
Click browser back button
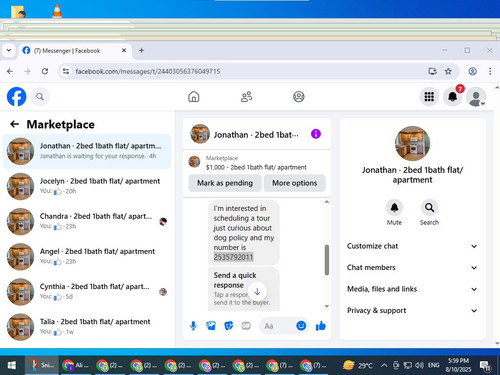tap(10, 71)
